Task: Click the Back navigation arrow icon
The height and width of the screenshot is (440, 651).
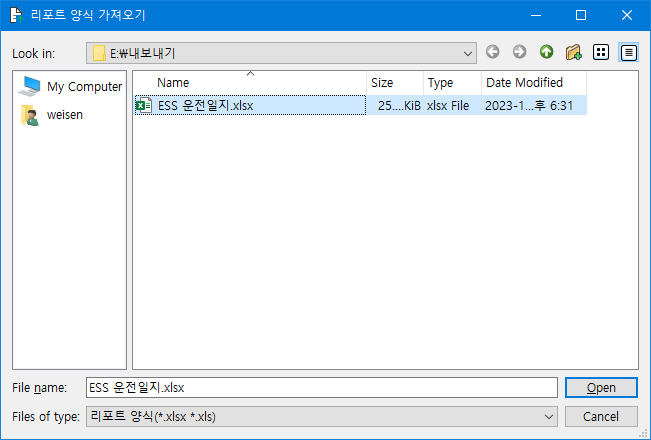Action: pos(493,52)
